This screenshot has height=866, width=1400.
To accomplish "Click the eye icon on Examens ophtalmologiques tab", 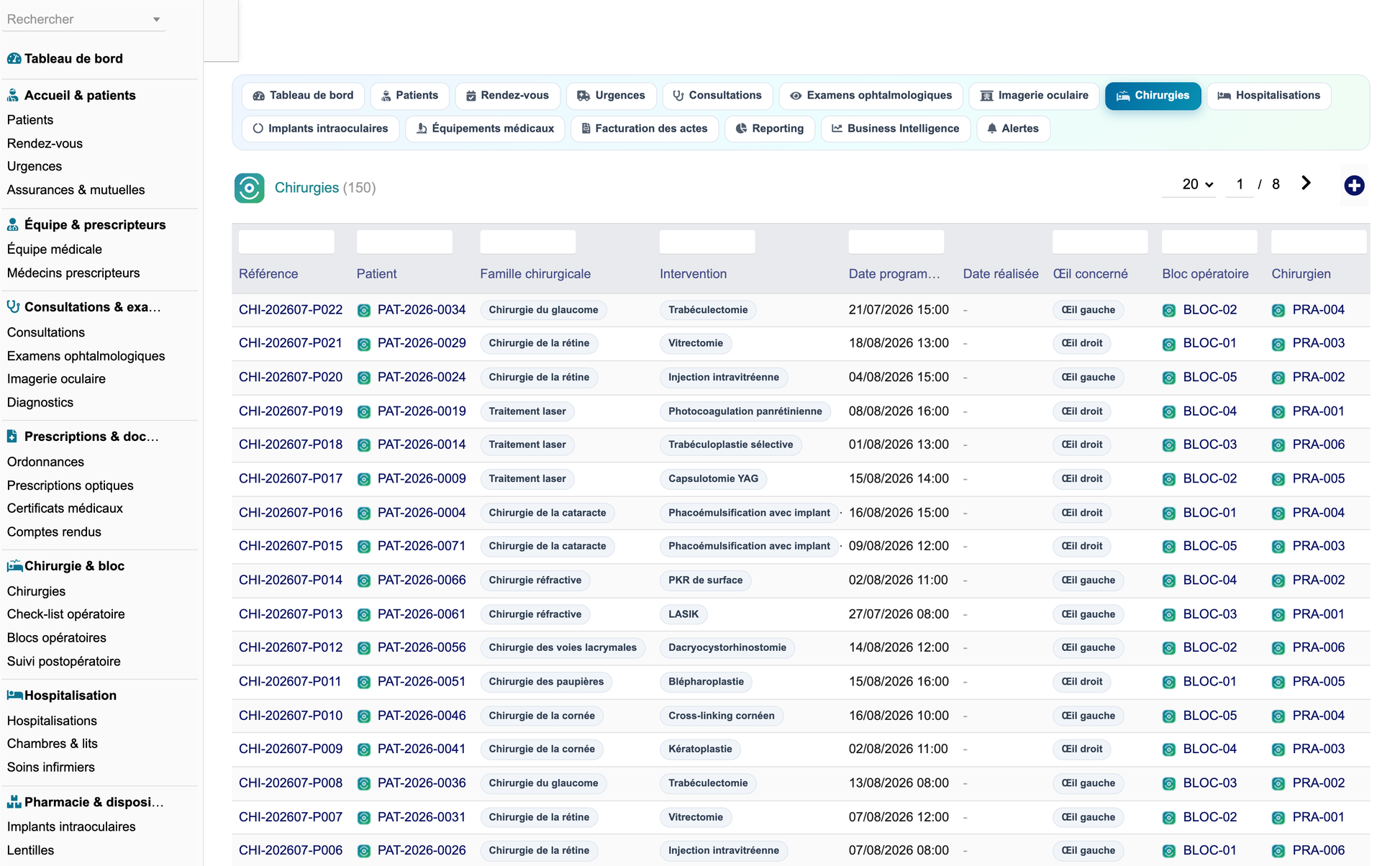I will tap(796, 96).
